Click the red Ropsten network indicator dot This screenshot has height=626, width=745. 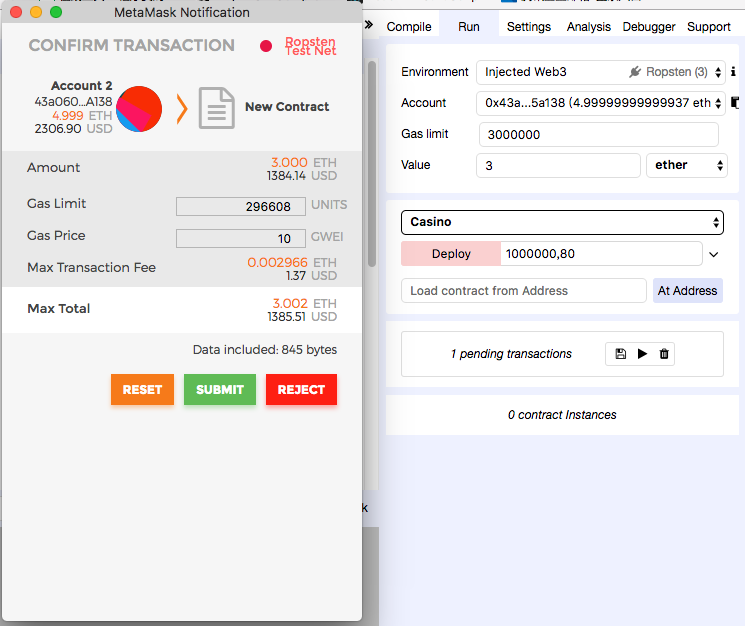(266, 46)
